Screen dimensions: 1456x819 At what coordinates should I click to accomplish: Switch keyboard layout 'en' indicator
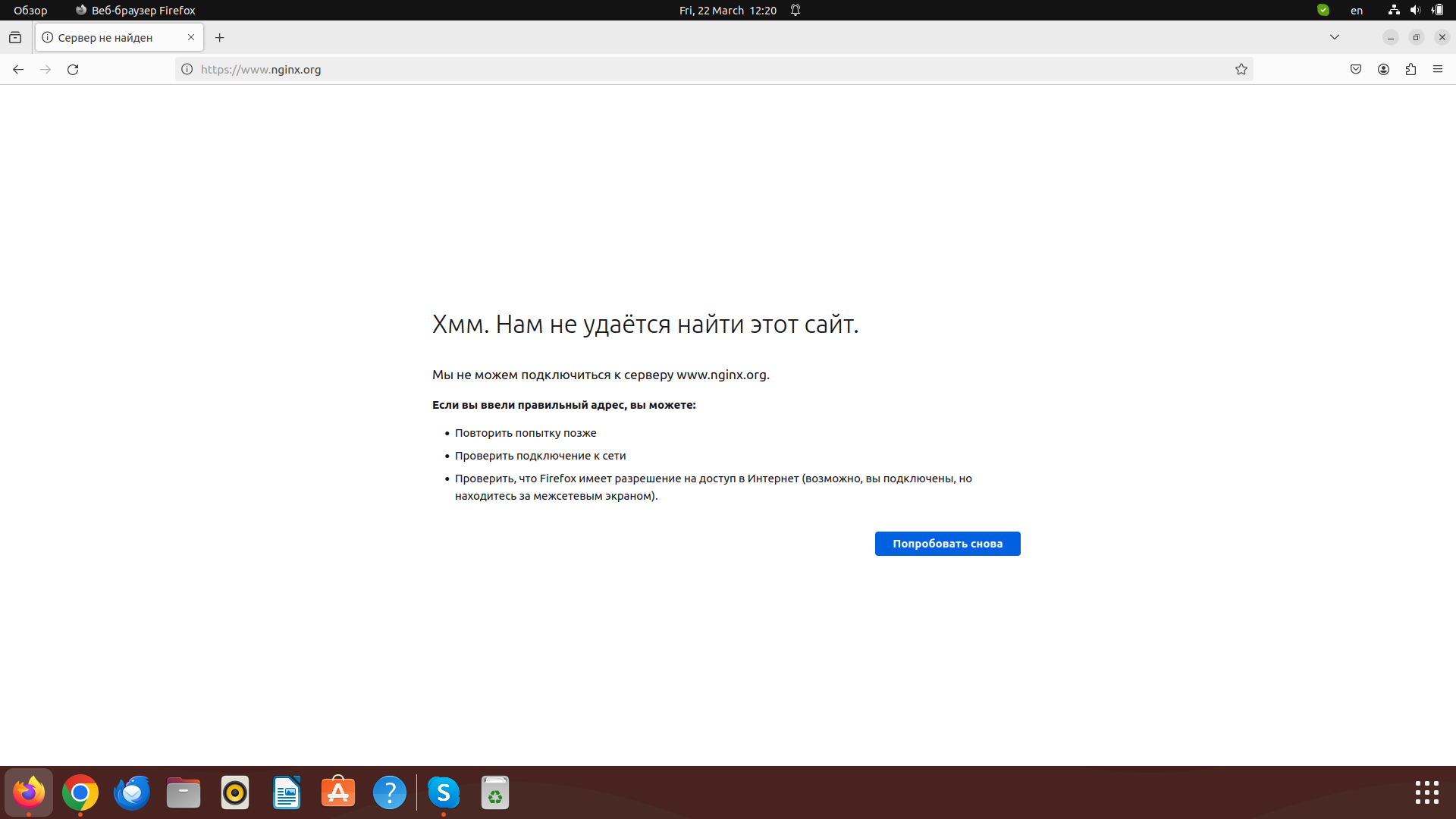pos(1357,10)
